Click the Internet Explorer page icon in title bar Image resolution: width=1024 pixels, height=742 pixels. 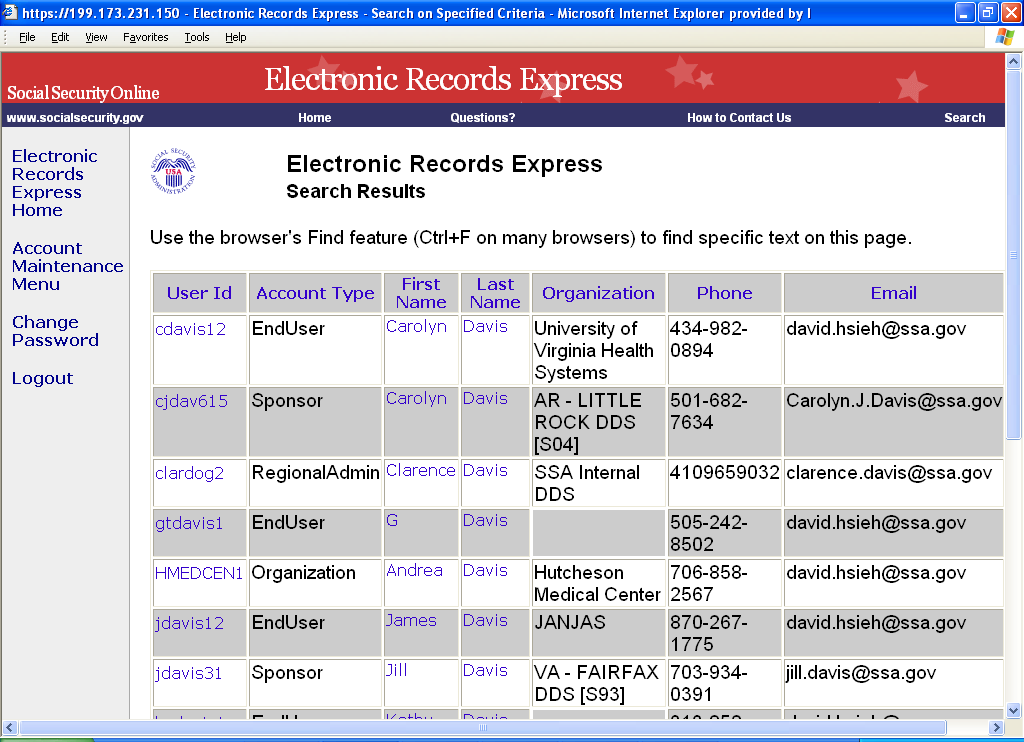click(10, 12)
